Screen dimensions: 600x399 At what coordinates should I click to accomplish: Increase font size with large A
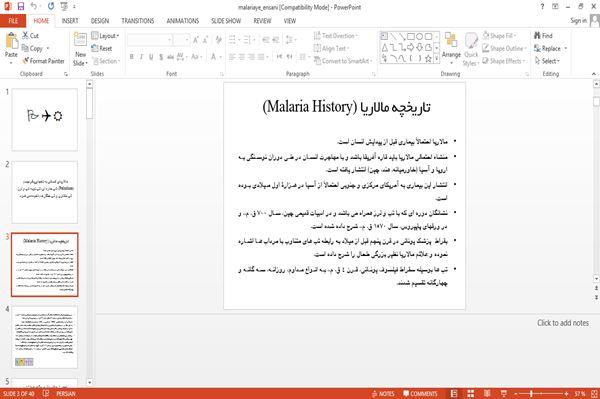point(196,40)
